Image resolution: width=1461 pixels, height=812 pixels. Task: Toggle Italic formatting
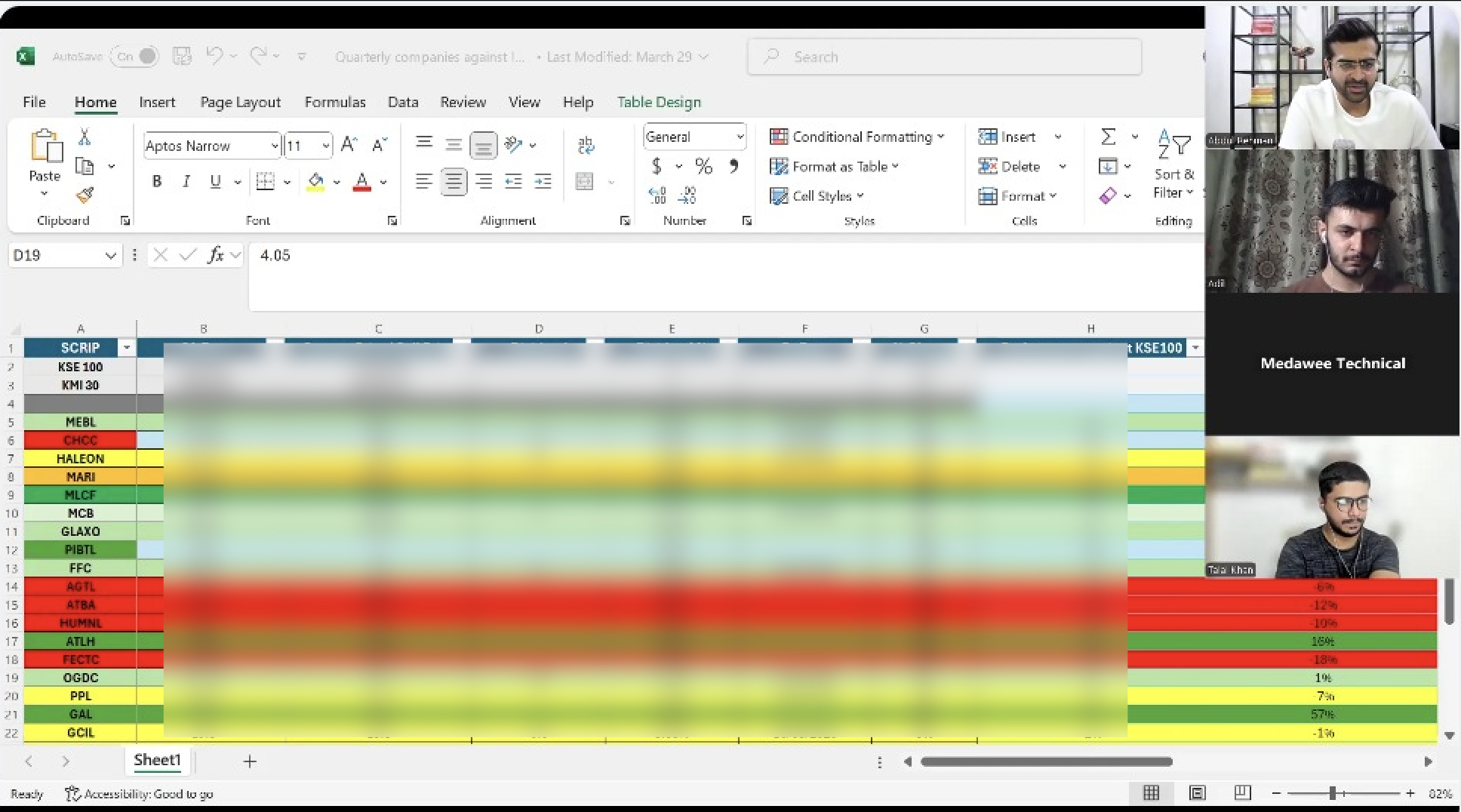point(186,181)
